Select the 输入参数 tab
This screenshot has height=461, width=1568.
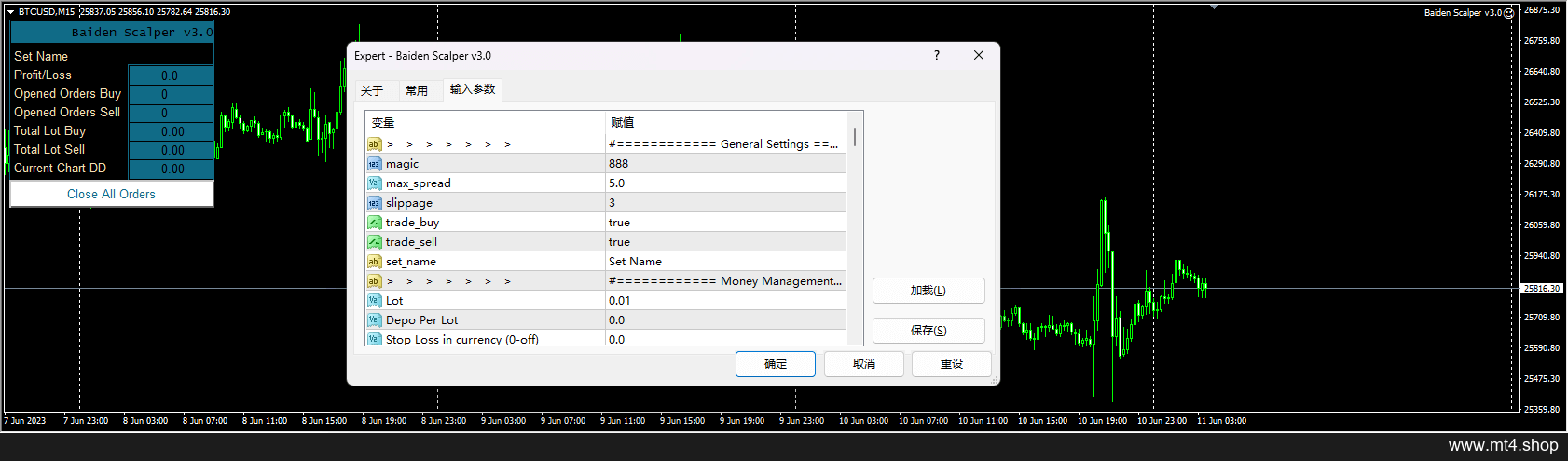tap(473, 89)
